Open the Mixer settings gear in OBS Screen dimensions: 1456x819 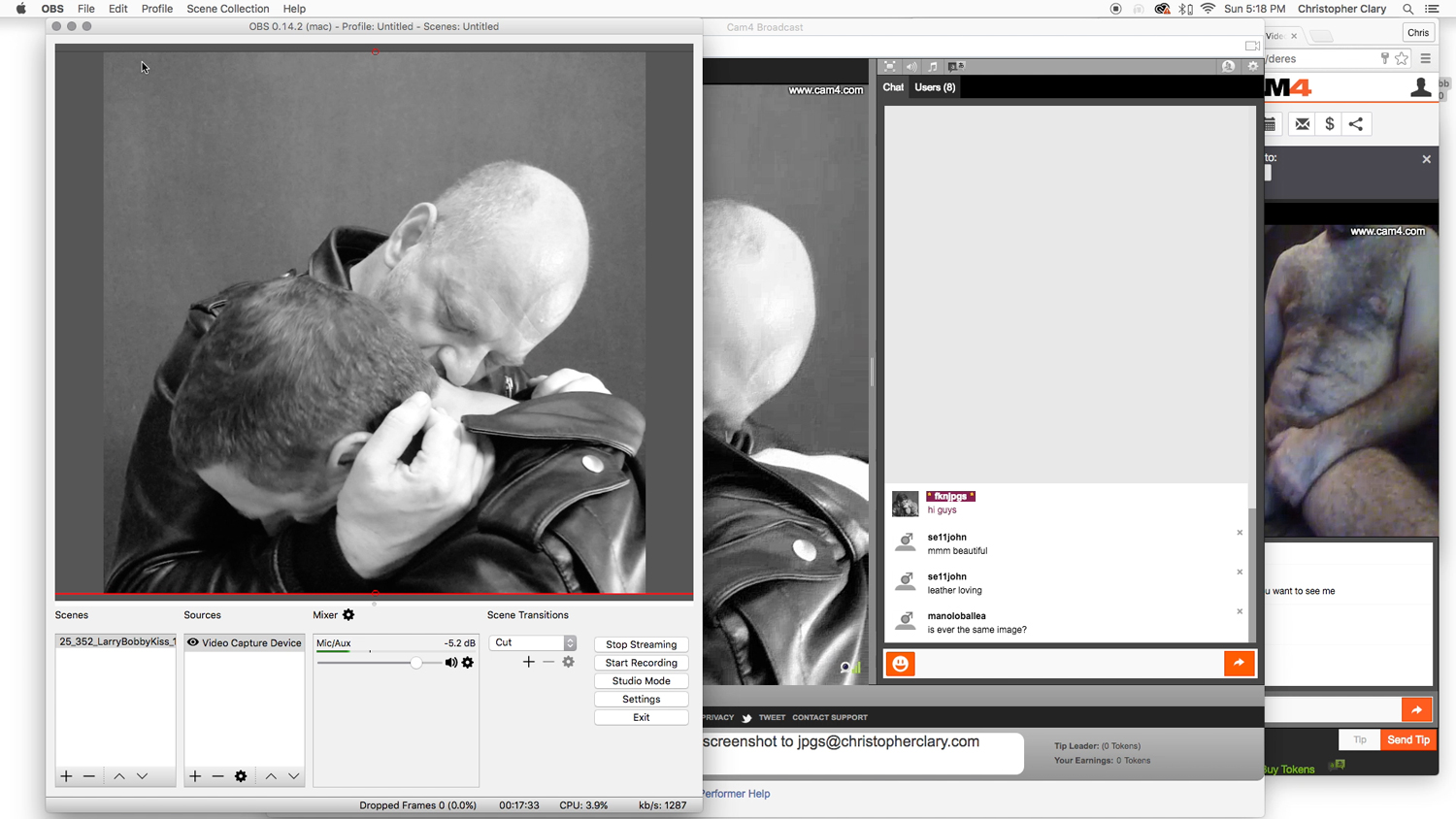(x=348, y=615)
